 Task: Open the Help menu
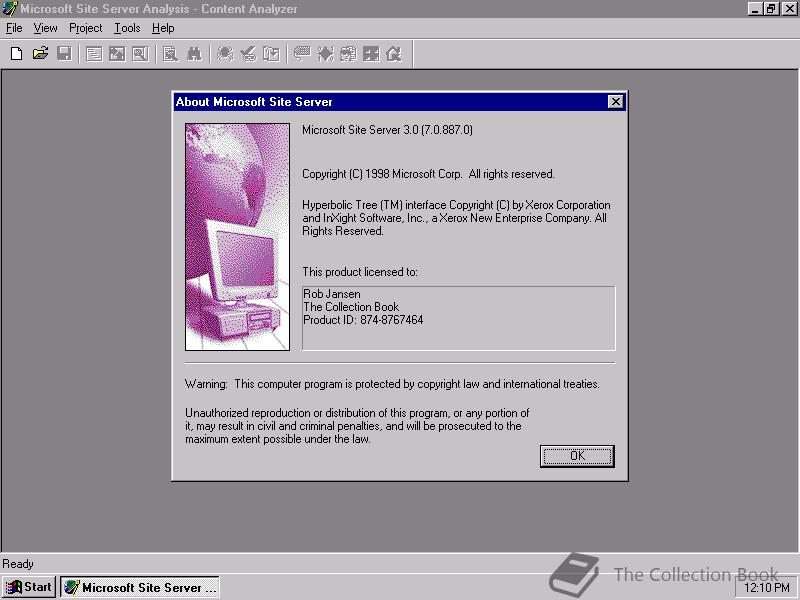click(x=163, y=28)
